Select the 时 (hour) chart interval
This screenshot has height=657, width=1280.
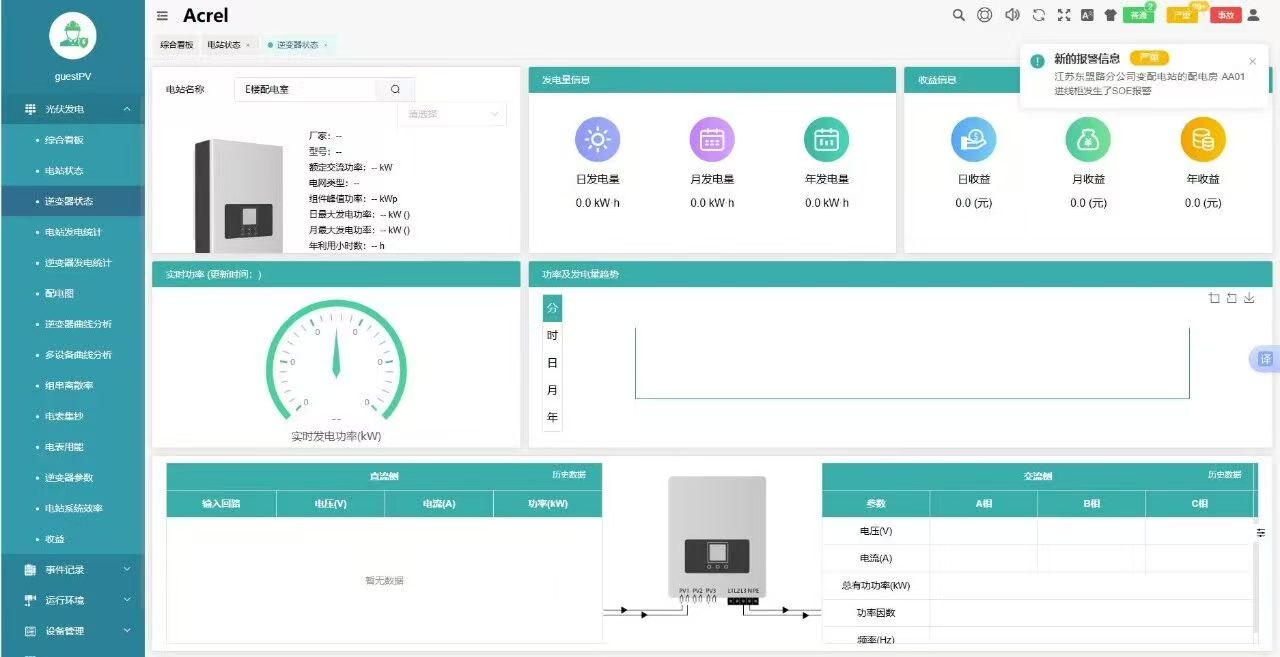coord(552,335)
